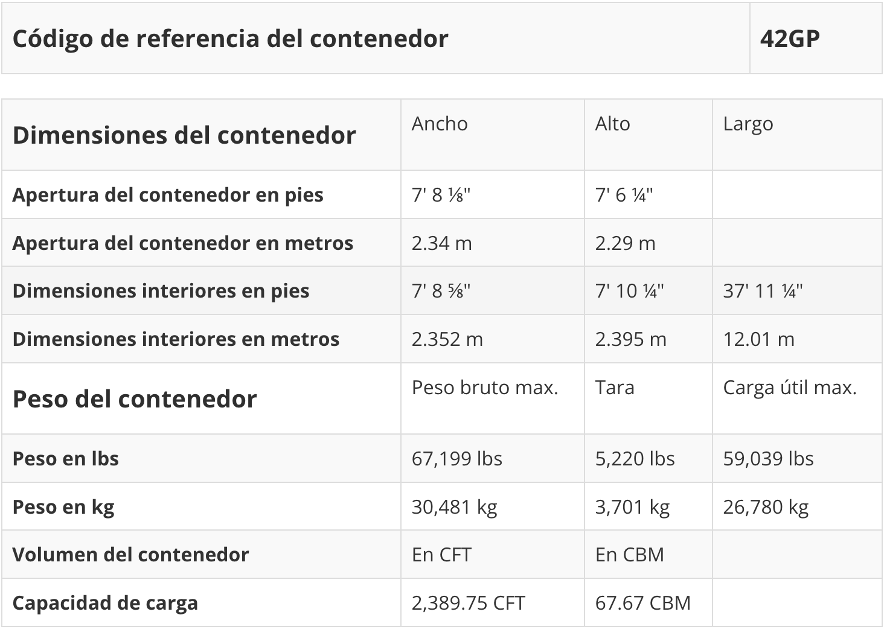The height and width of the screenshot is (630, 884).
Task: Select the 37' 11 ¼" interior length cell
Action: [763, 291]
